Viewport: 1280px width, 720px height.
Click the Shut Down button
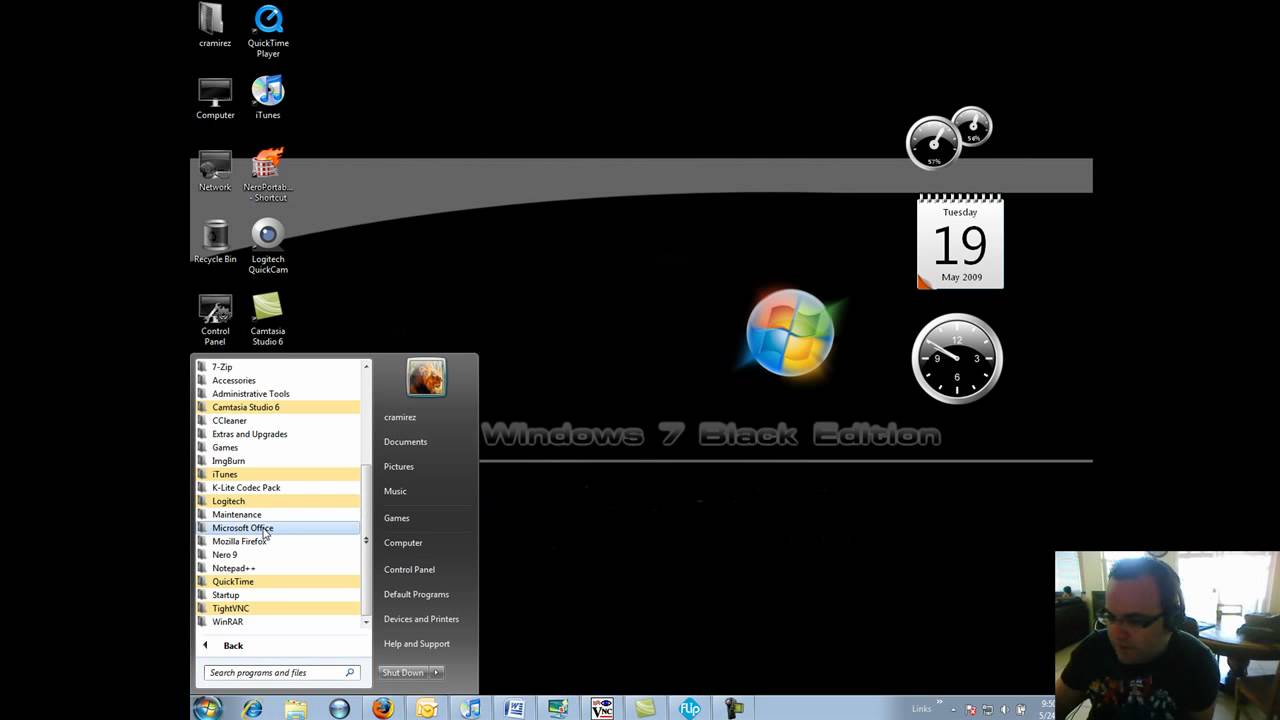[403, 672]
